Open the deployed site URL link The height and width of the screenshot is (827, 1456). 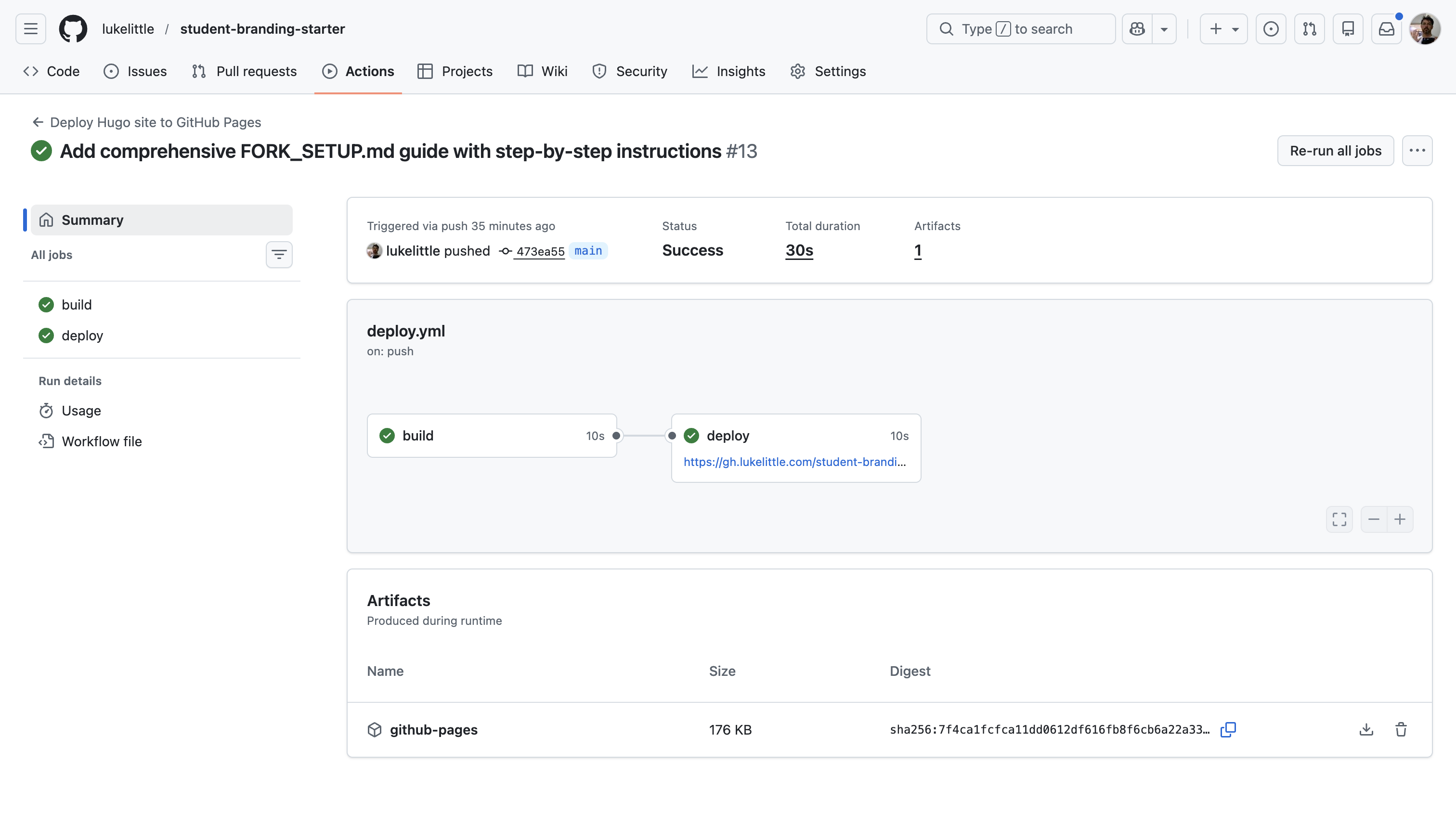794,462
